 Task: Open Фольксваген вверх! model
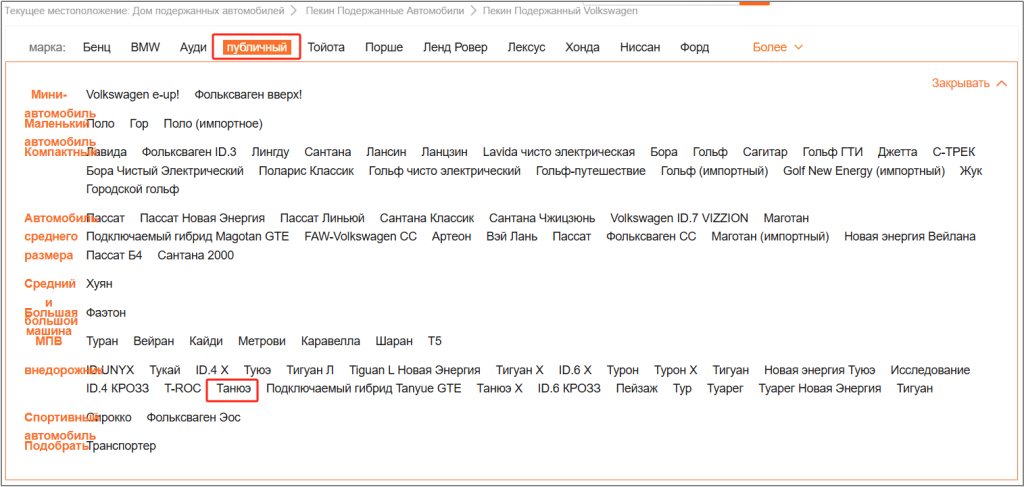pos(248,95)
